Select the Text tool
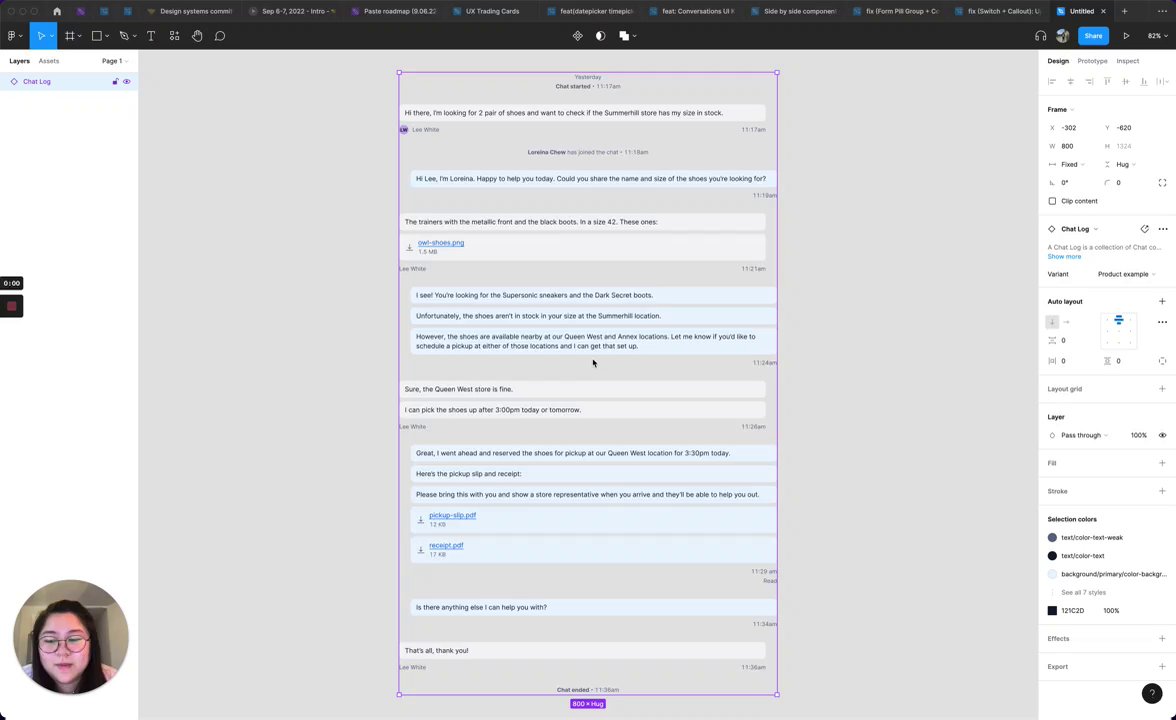The height and width of the screenshot is (720, 1176). pos(151,35)
